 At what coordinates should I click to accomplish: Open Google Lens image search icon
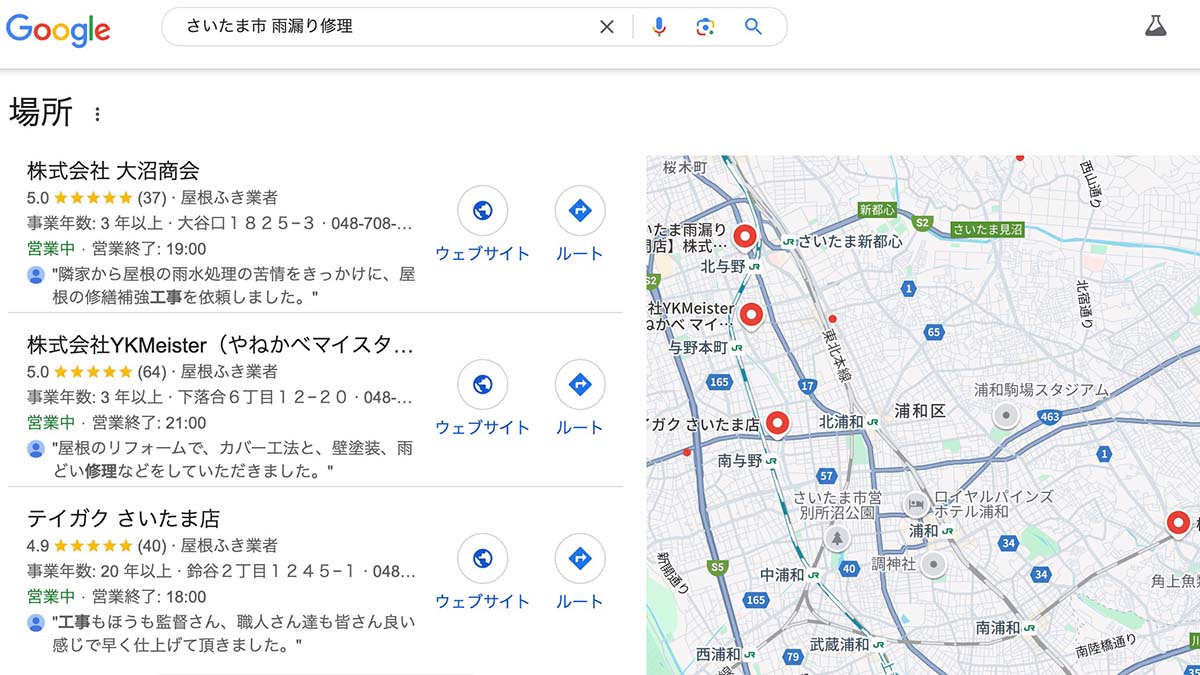(706, 27)
